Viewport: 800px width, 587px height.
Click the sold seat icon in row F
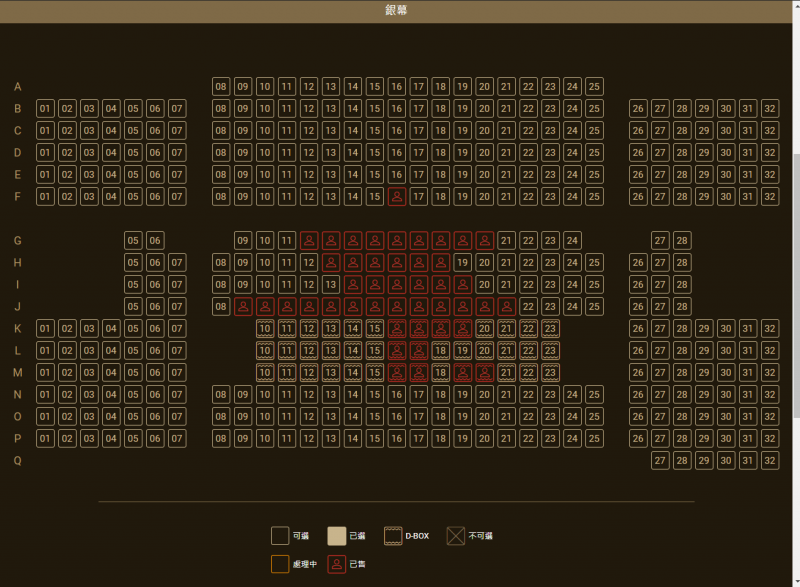click(396, 197)
